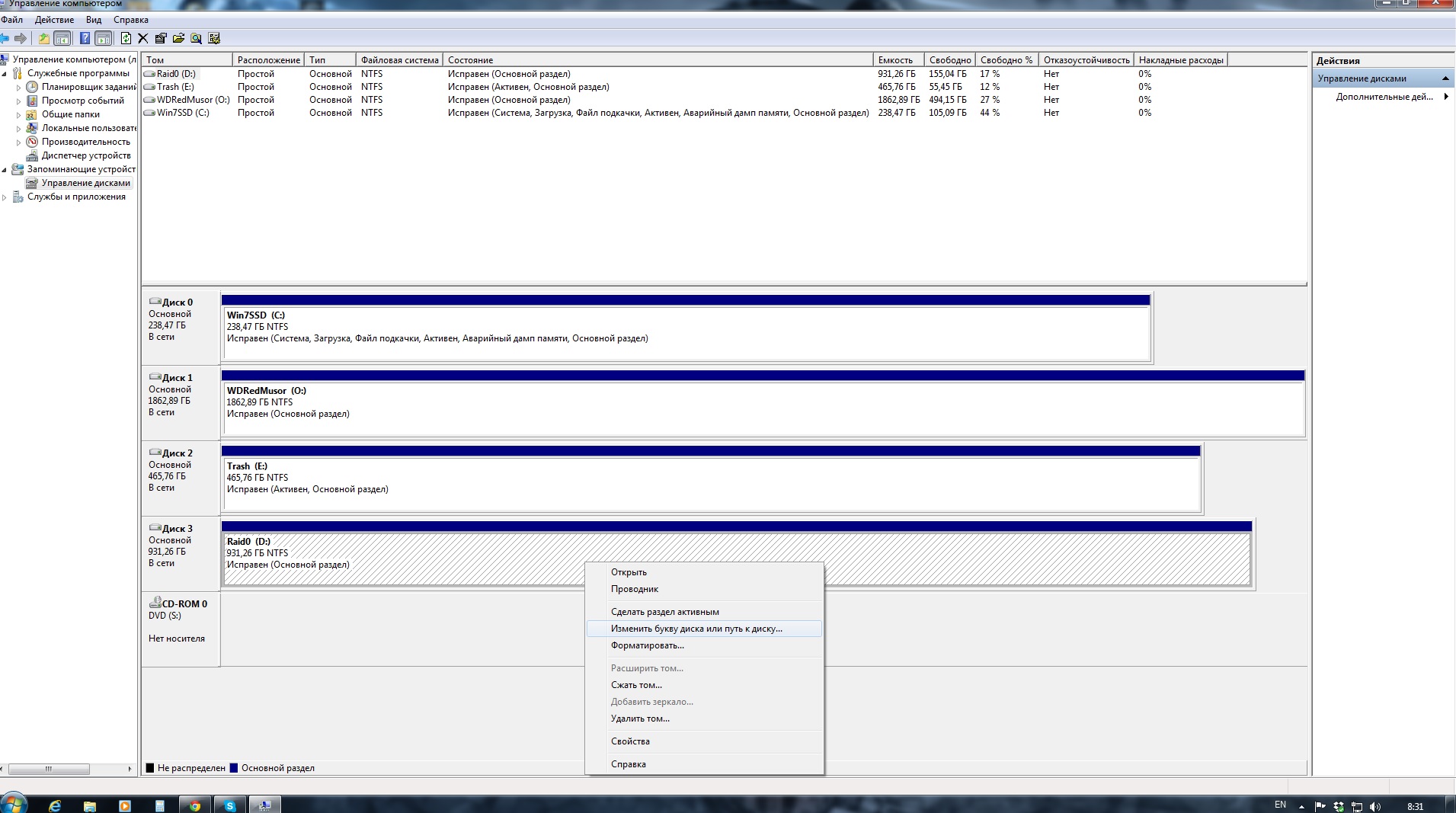This screenshot has height=813, width=1456.
Task: Choose Изменить букву диска или путь
Action: pos(696,629)
